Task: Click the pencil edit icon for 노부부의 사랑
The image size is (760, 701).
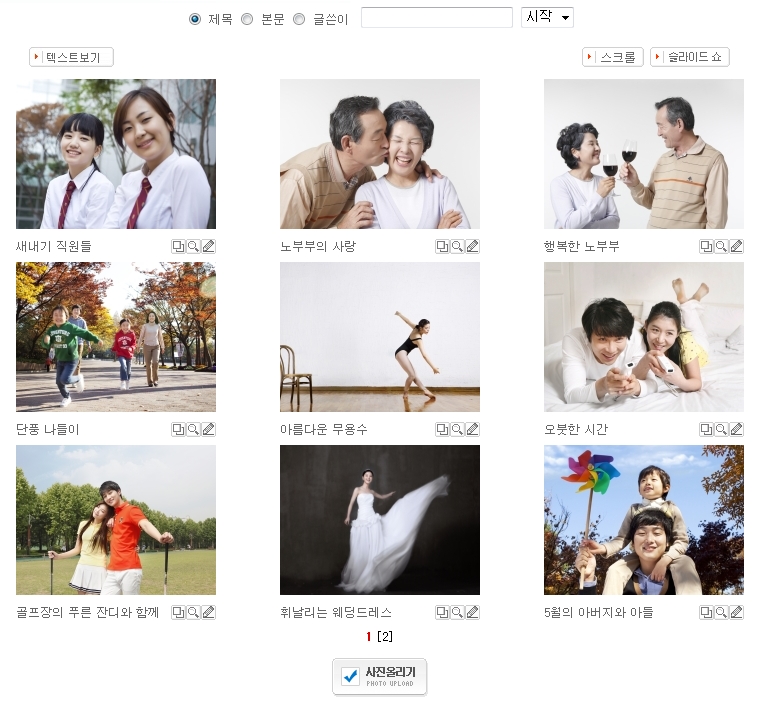Action: tap(473, 246)
